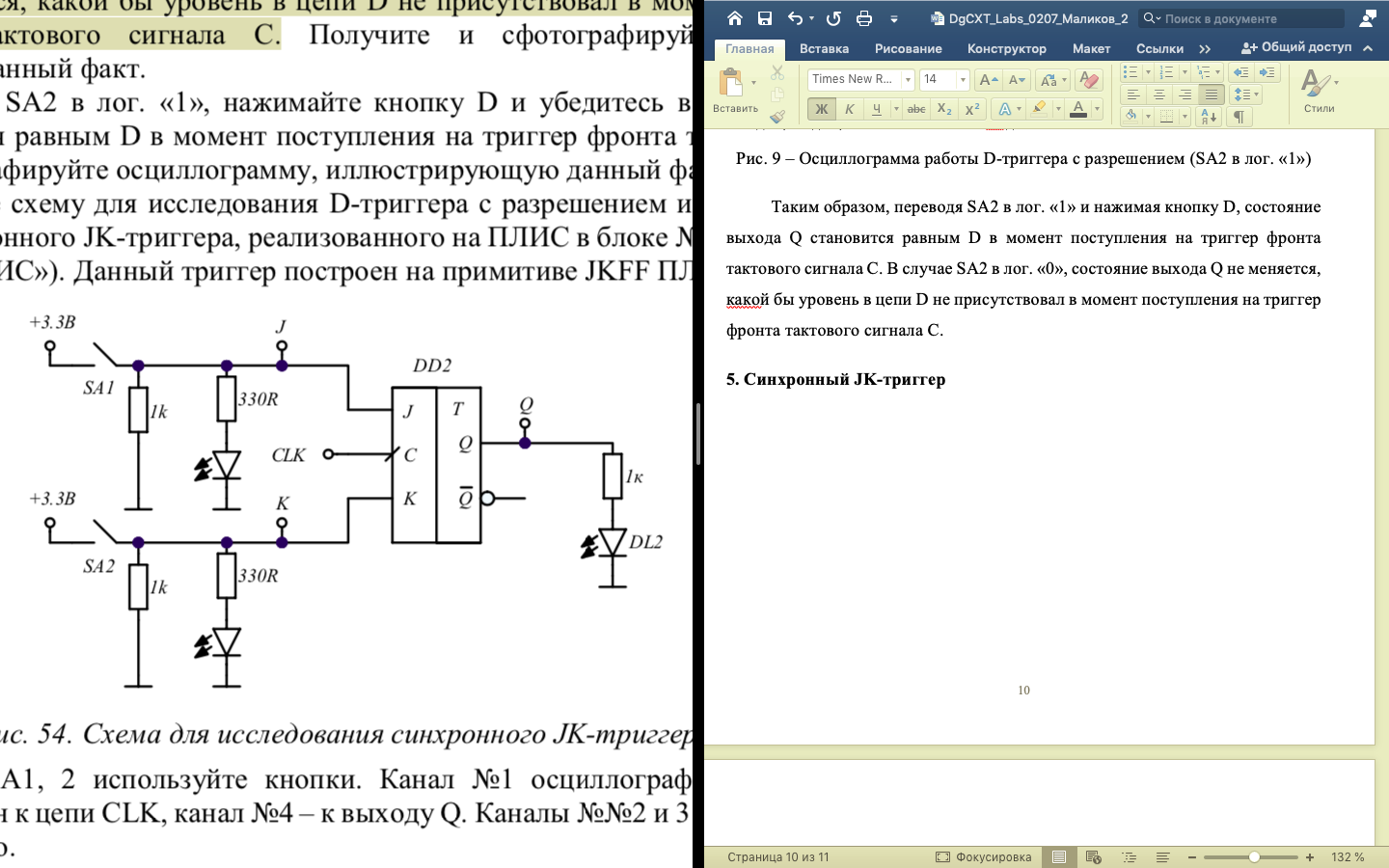Screen dimensions: 1389x868
Task: Toggle bold (Ж) formatting
Action: (821, 109)
